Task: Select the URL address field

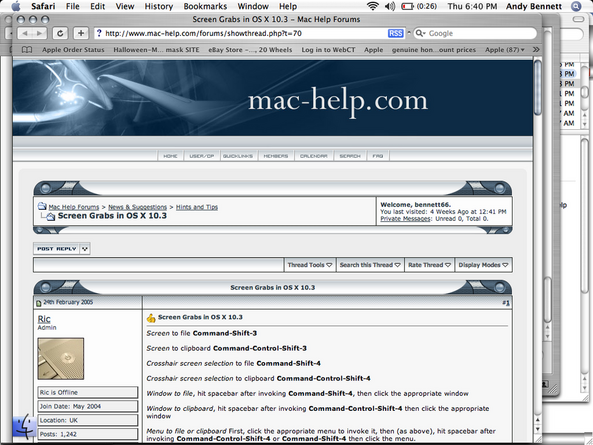Action: pos(241,33)
